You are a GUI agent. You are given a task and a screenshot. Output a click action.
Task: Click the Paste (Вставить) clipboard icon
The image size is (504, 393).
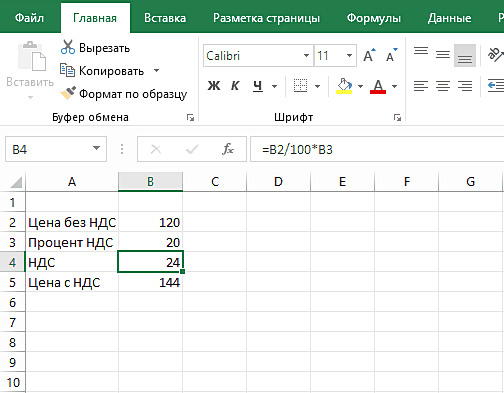click(x=31, y=56)
